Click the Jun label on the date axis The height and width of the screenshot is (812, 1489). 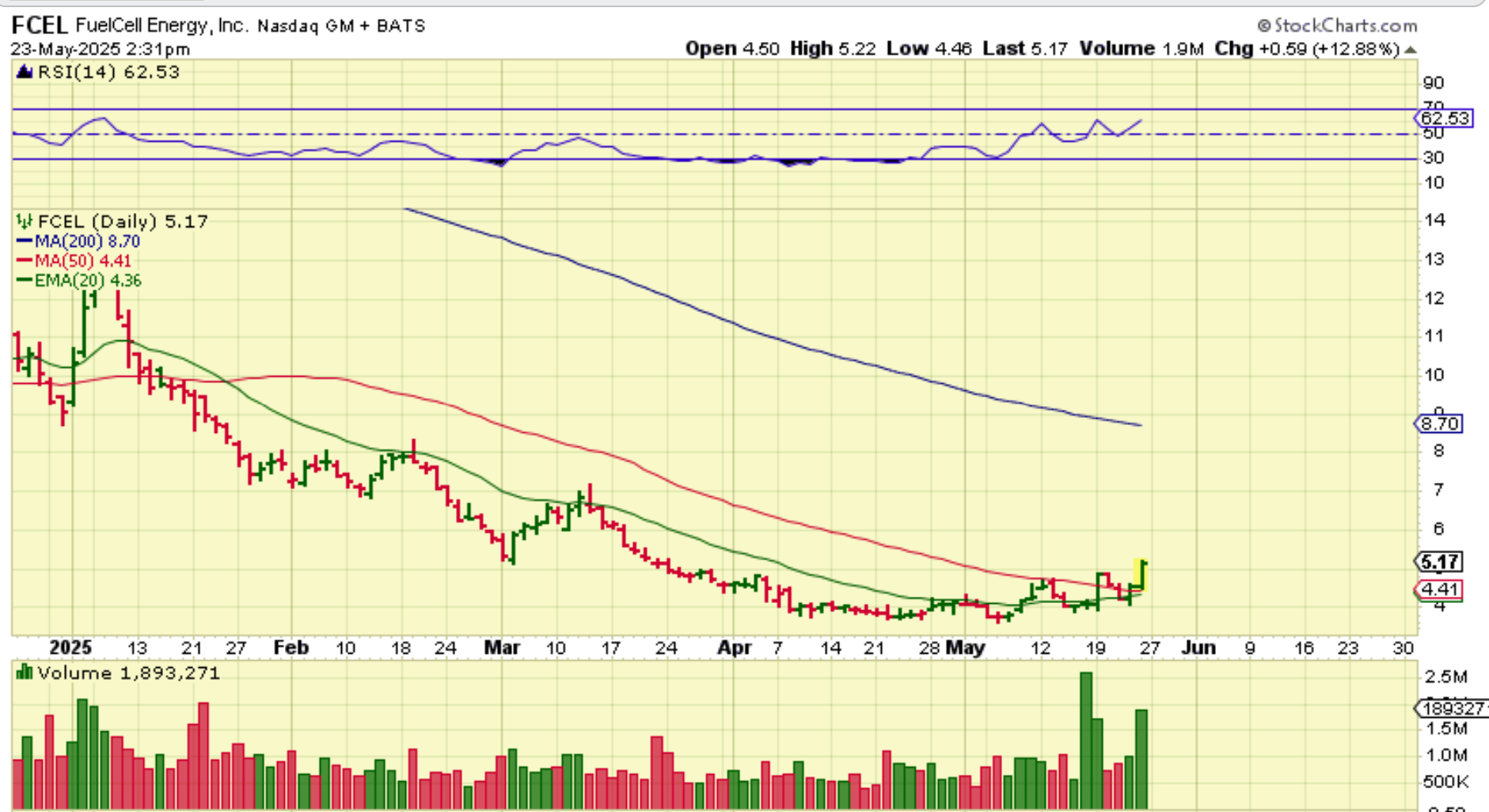tap(1198, 648)
